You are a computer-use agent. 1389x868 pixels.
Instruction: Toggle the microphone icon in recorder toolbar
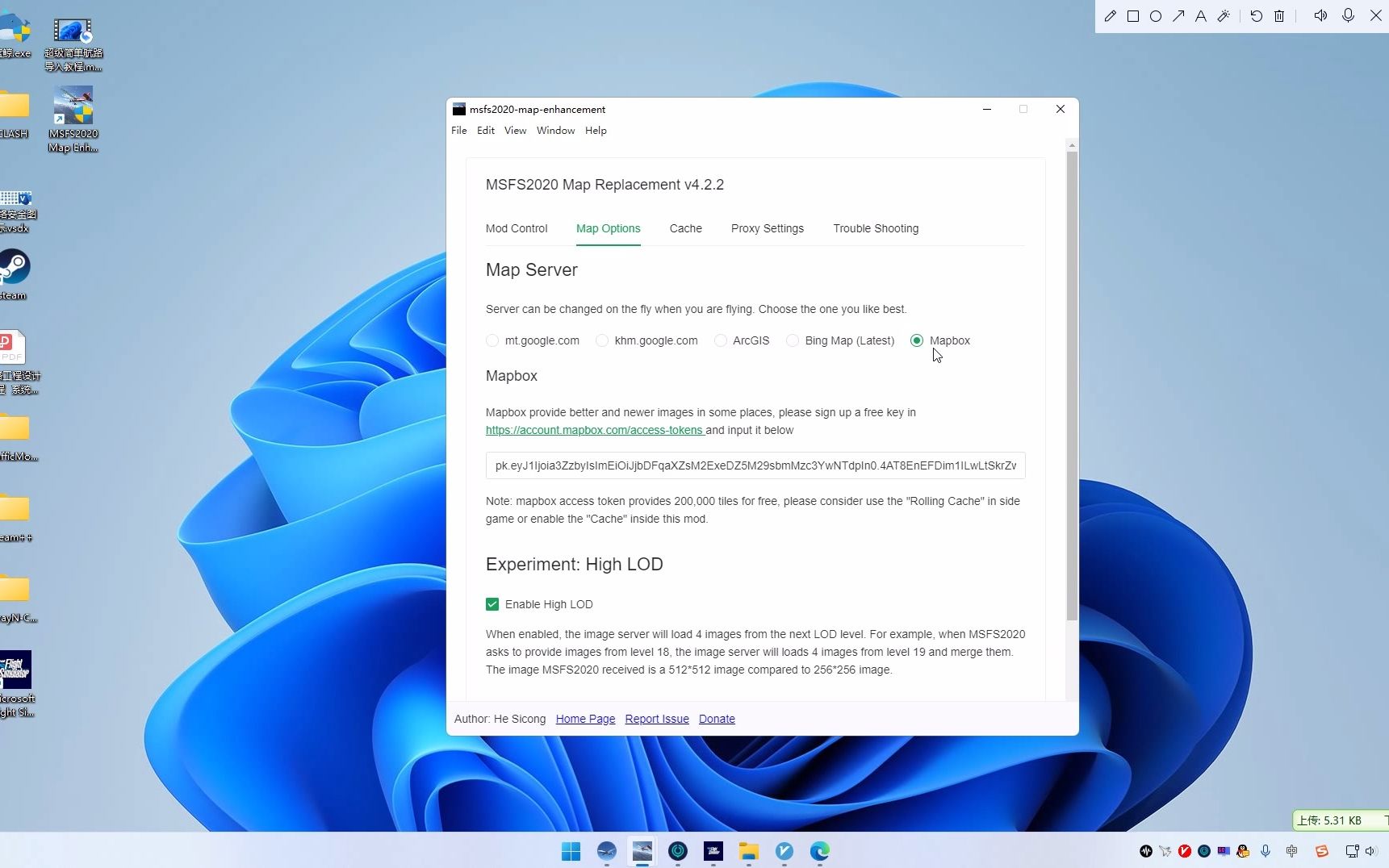coord(1348,16)
